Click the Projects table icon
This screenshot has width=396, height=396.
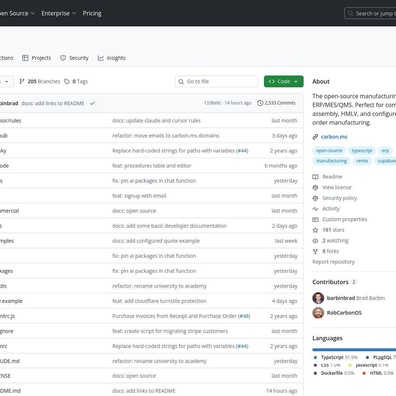pos(25,58)
